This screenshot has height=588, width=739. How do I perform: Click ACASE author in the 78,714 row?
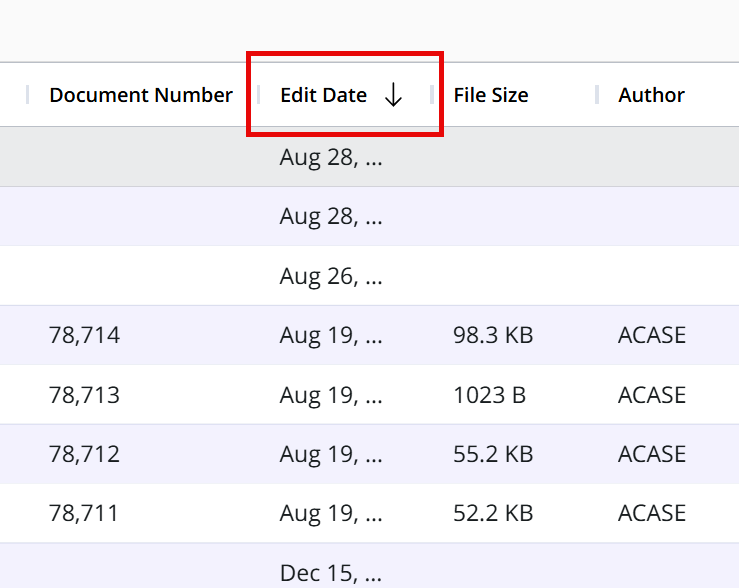point(652,335)
